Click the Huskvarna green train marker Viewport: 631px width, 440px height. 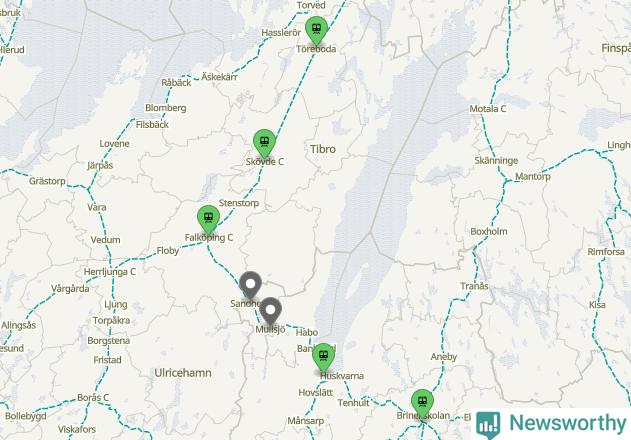point(324,357)
